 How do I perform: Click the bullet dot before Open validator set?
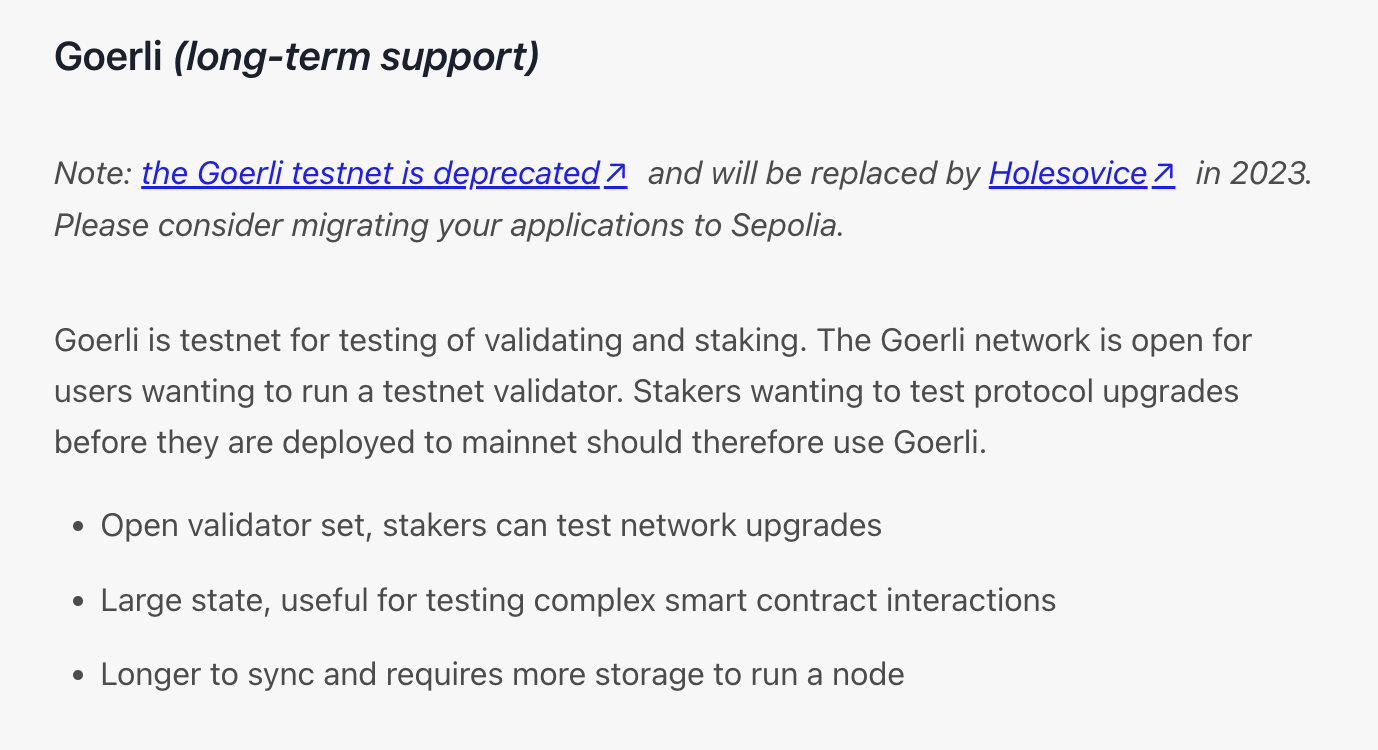click(x=78, y=527)
